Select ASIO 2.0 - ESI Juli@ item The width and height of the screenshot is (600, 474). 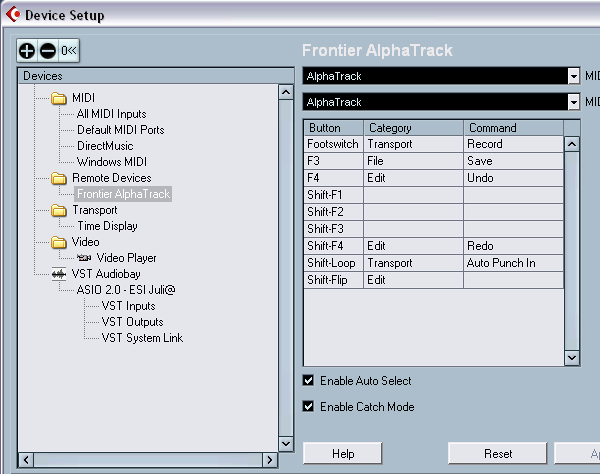(126, 290)
